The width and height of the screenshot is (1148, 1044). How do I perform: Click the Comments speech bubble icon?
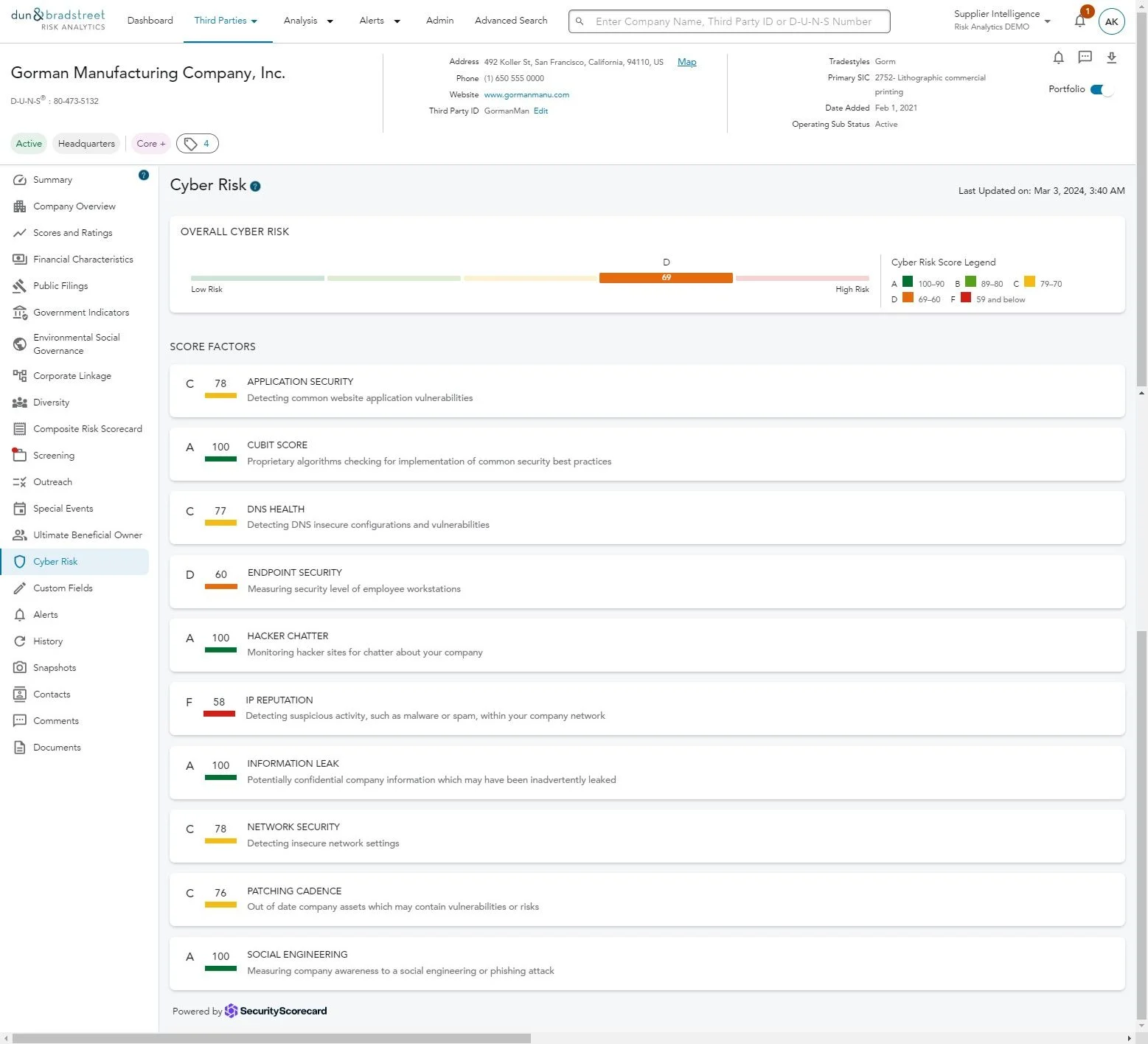point(20,721)
